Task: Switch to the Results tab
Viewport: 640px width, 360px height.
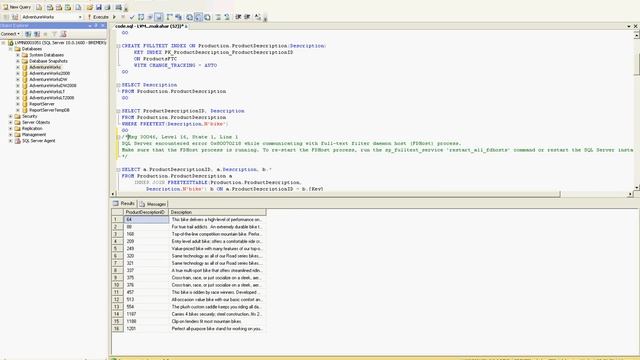Action: pyautogui.click(x=124, y=203)
